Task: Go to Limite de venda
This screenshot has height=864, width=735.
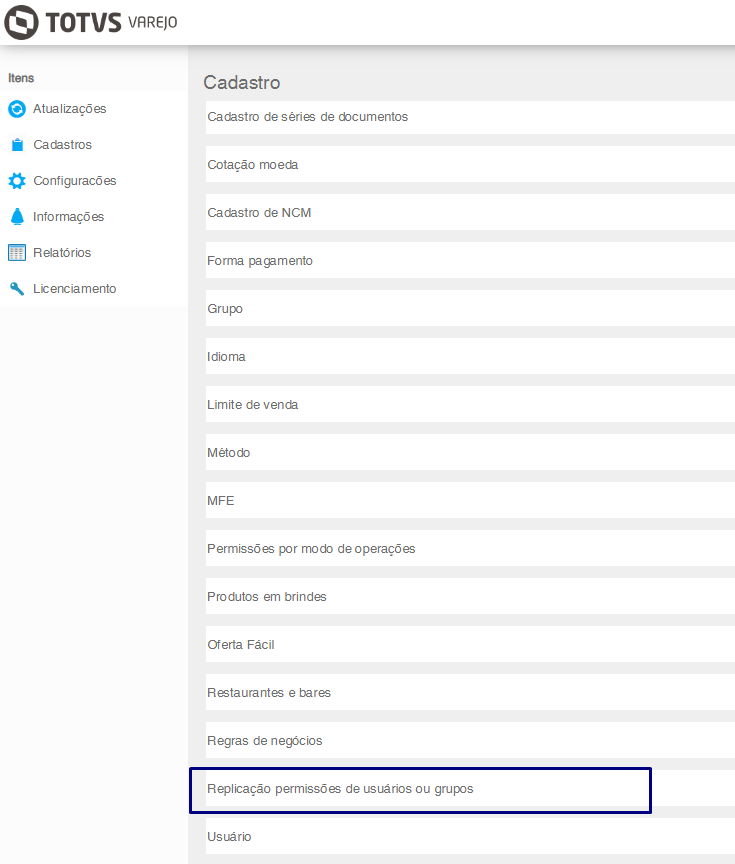Action: (253, 405)
